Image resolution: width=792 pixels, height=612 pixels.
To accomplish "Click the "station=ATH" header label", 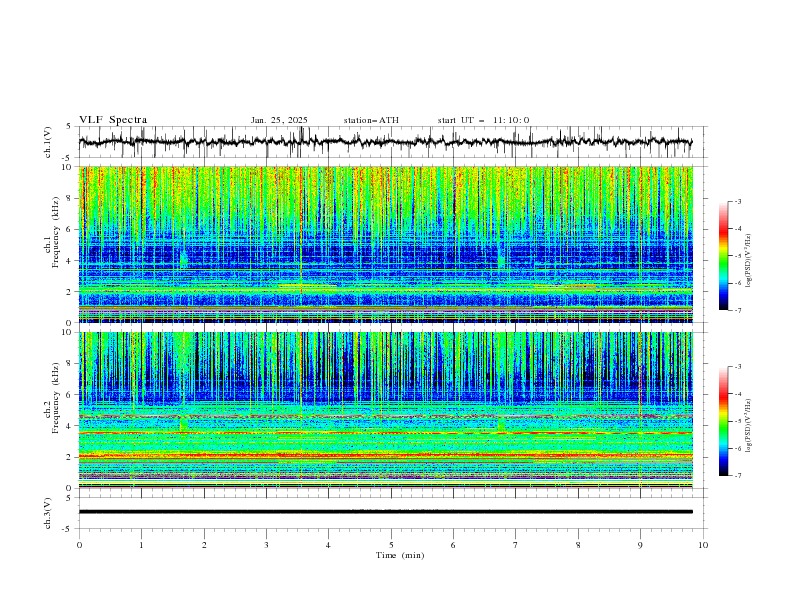I will click(x=371, y=120).
